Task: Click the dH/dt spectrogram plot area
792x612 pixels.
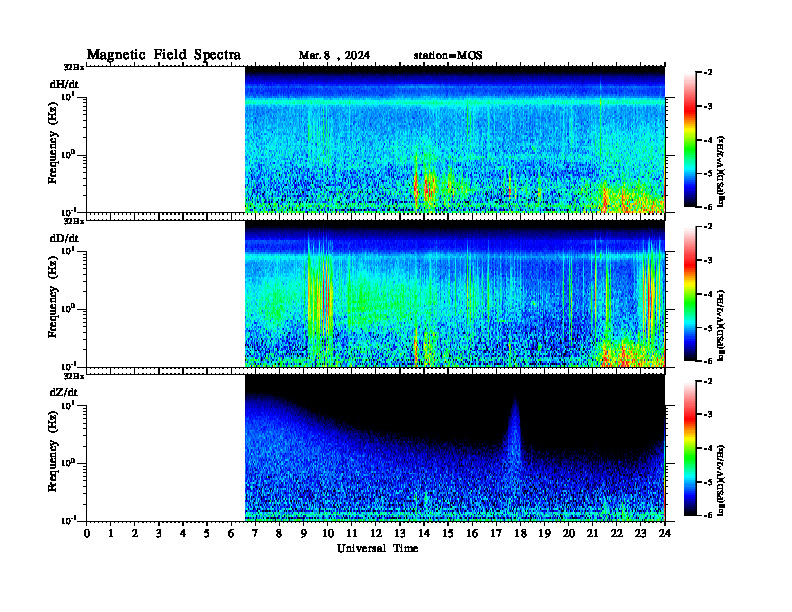Action: (x=455, y=139)
